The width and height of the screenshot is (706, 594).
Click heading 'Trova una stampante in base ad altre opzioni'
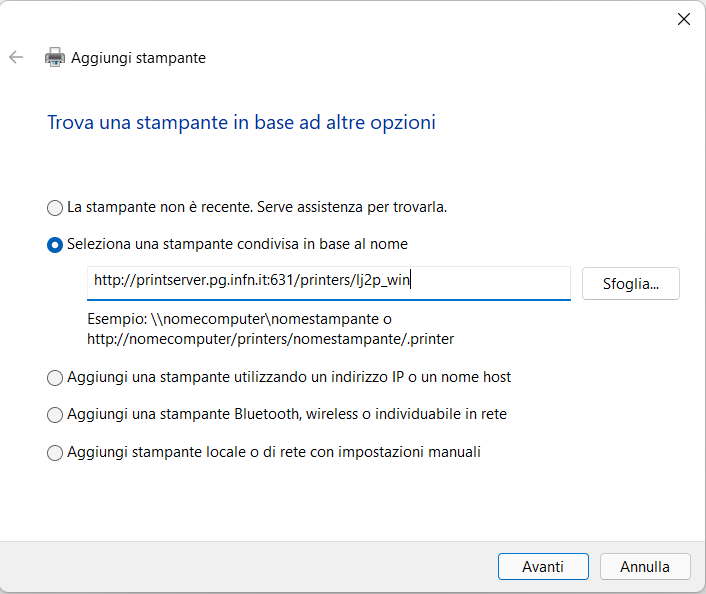pos(241,122)
